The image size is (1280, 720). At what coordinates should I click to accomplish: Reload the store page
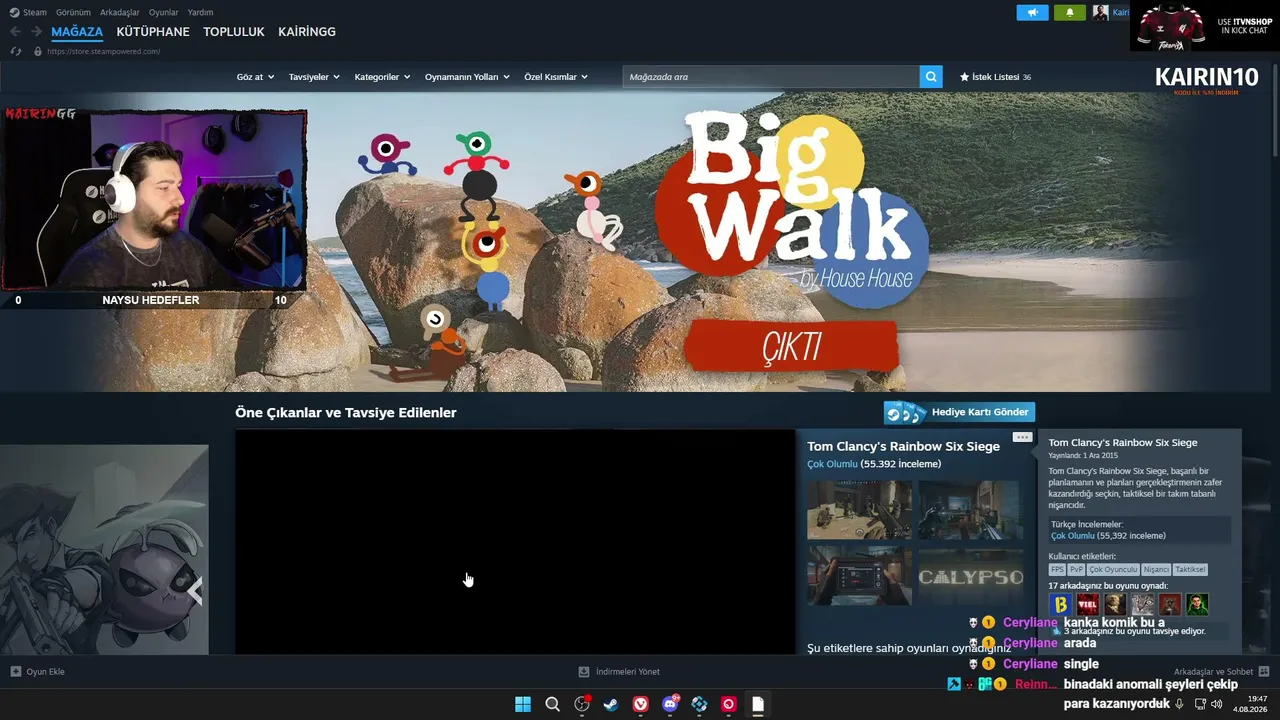click(16, 51)
